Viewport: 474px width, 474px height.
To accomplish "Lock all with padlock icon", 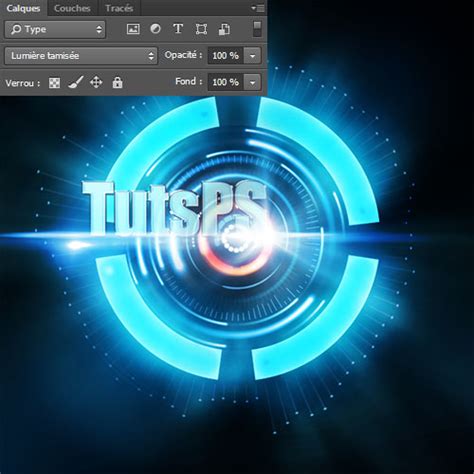I will tap(117, 82).
